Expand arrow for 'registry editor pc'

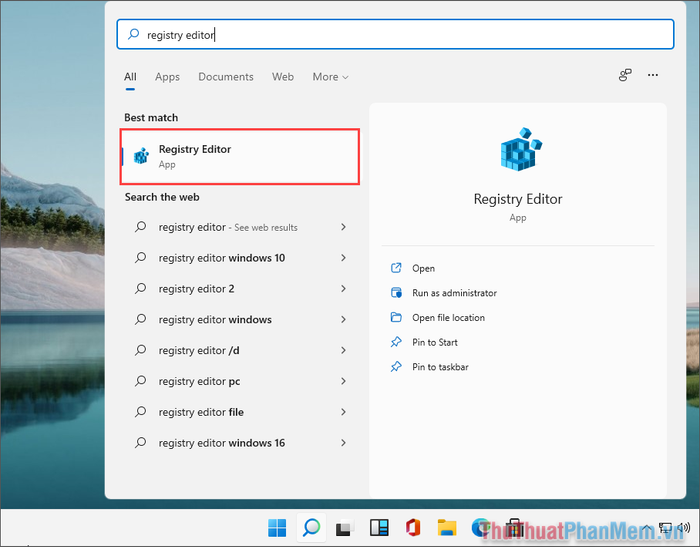point(343,381)
